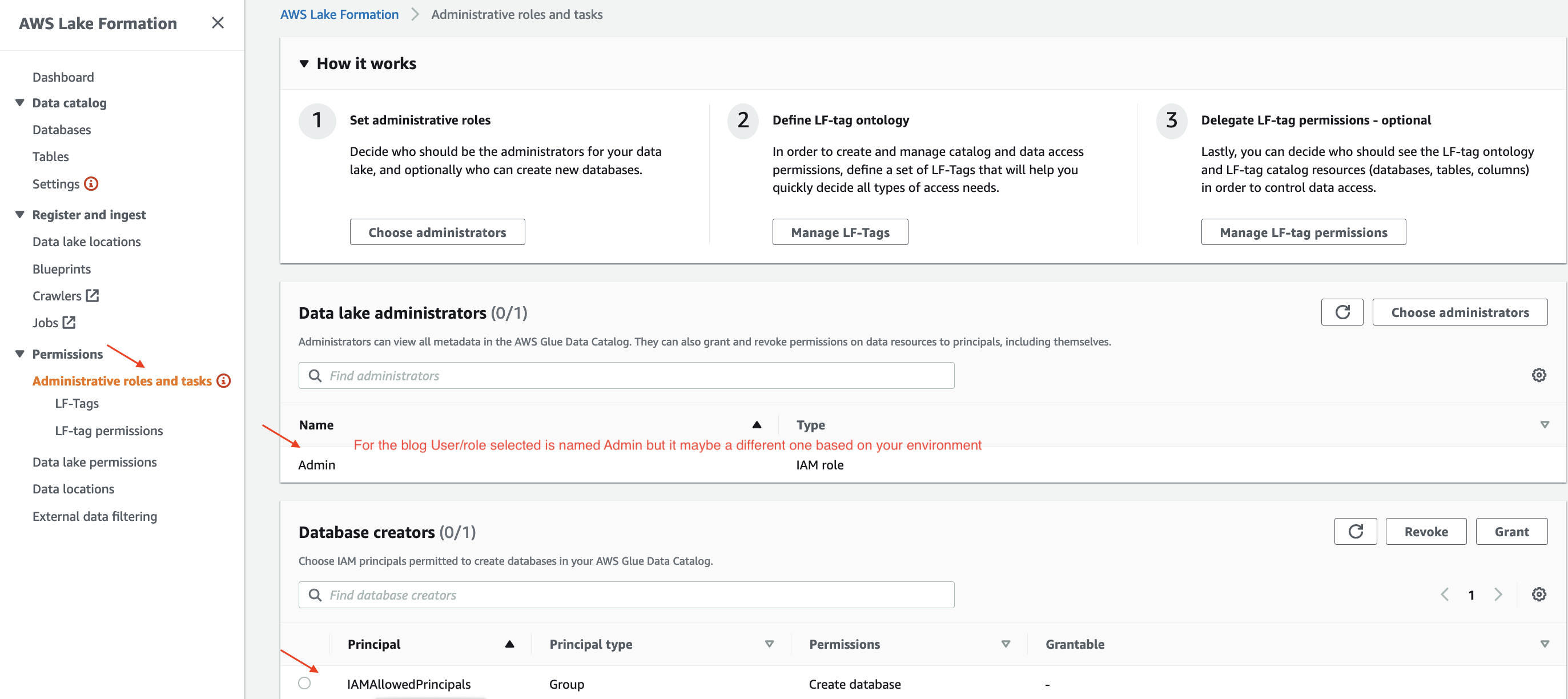This screenshot has height=699, width=1568.
Task: Select the IAMAllowedPrincipals radio button
Action: (304, 683)
